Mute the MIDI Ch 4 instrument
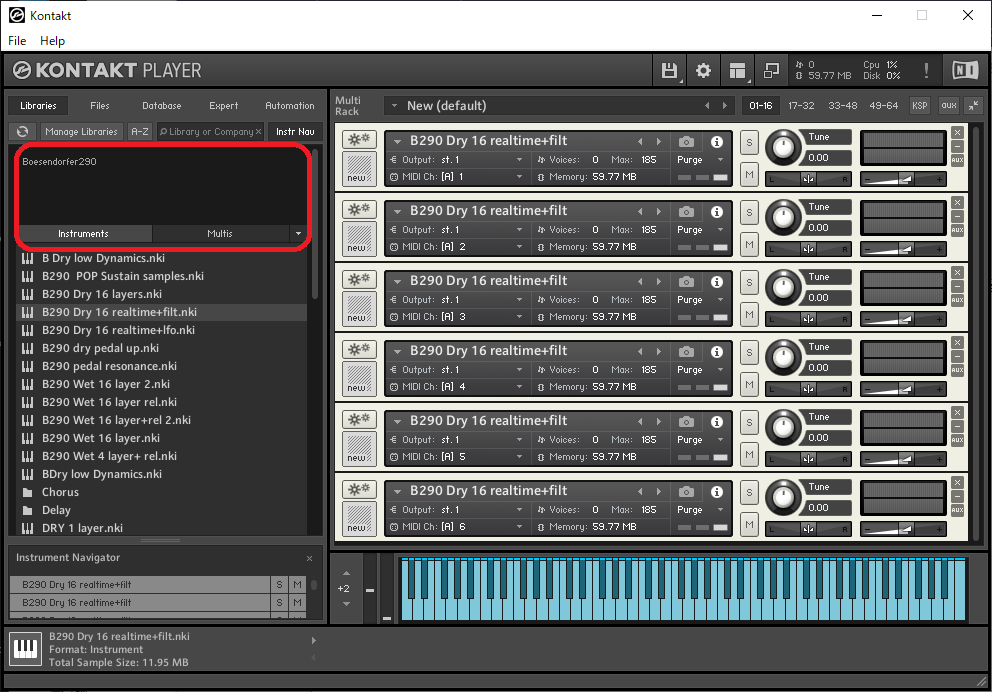992x692 pixels. coord(749,385)
